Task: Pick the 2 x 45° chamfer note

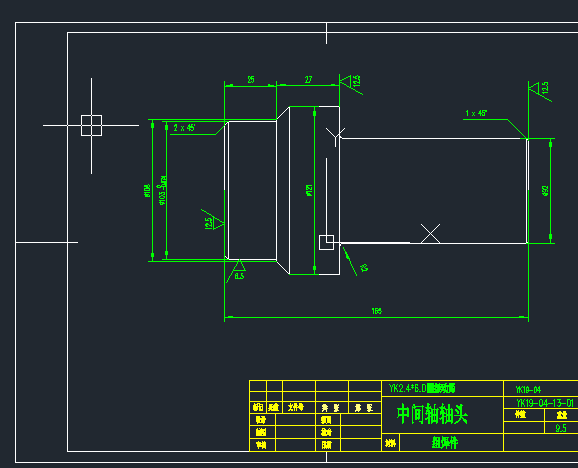Action: (x=184, y=128)
